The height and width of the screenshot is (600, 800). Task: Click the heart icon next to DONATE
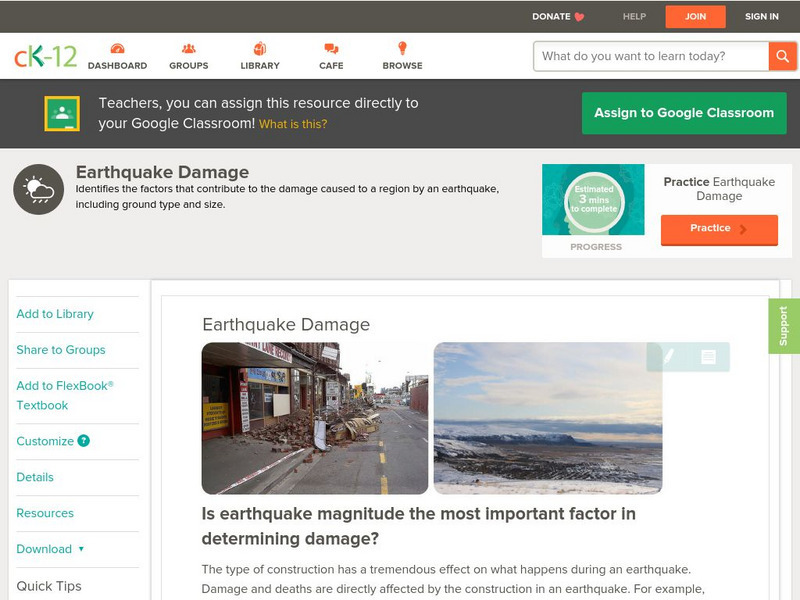[578, 16]
